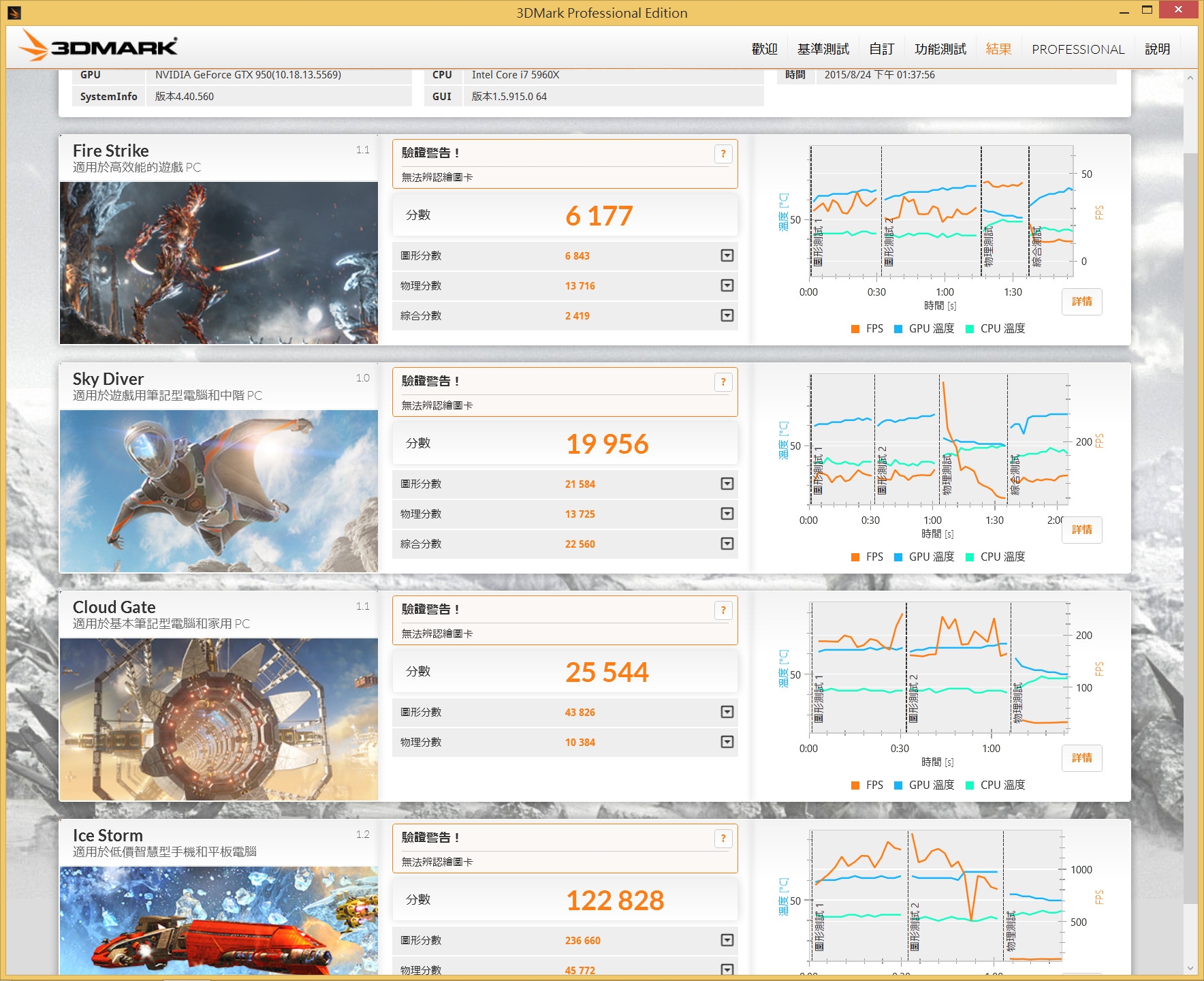This screenshot has width=1204, height=981.
Task: Open the 說明 tab
Action: 1157,49
